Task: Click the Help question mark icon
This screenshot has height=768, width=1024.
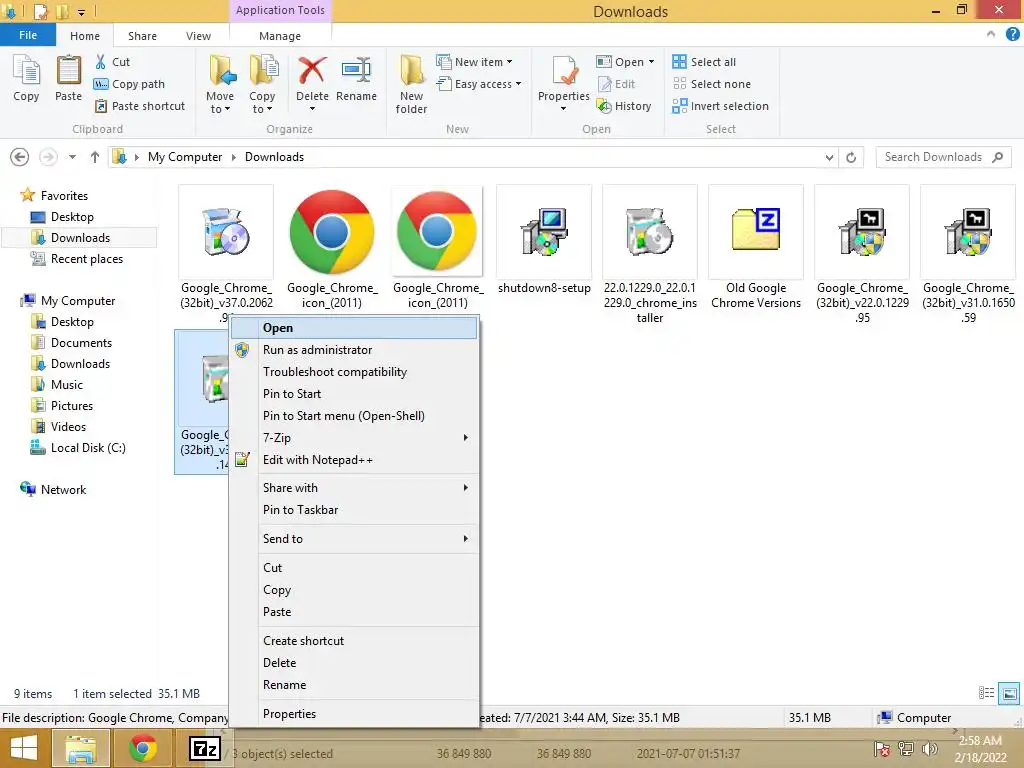Action: pos(1012,35)
